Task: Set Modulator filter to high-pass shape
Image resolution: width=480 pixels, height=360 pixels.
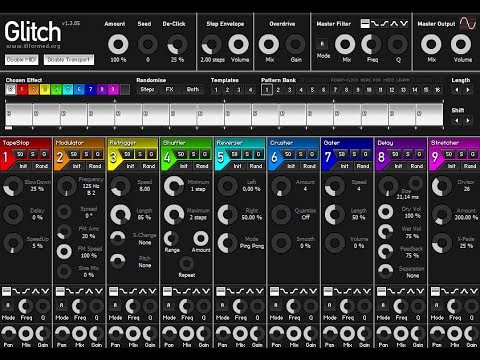Action: [x=79, y=291]
